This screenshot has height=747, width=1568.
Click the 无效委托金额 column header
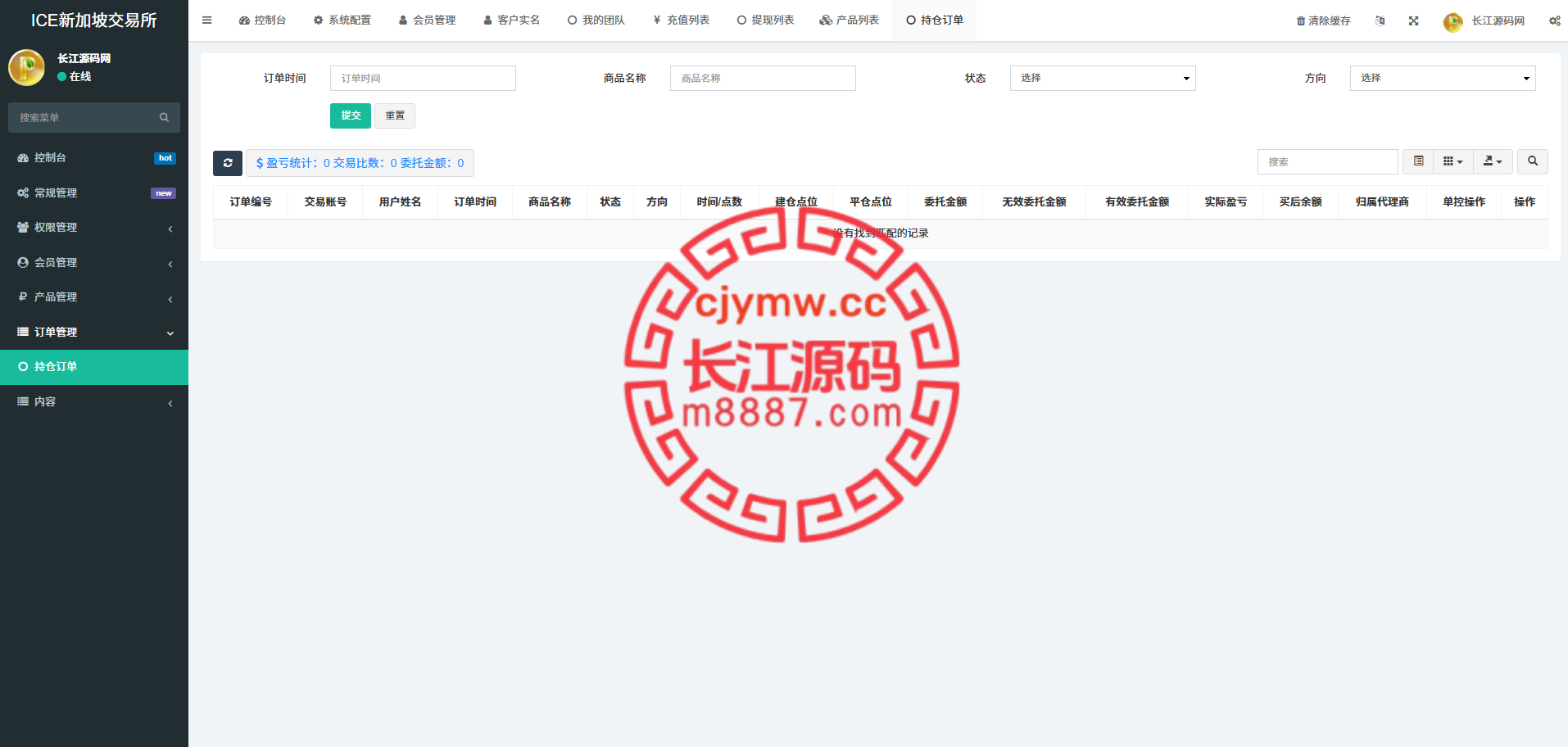(x=1034, y=201)
